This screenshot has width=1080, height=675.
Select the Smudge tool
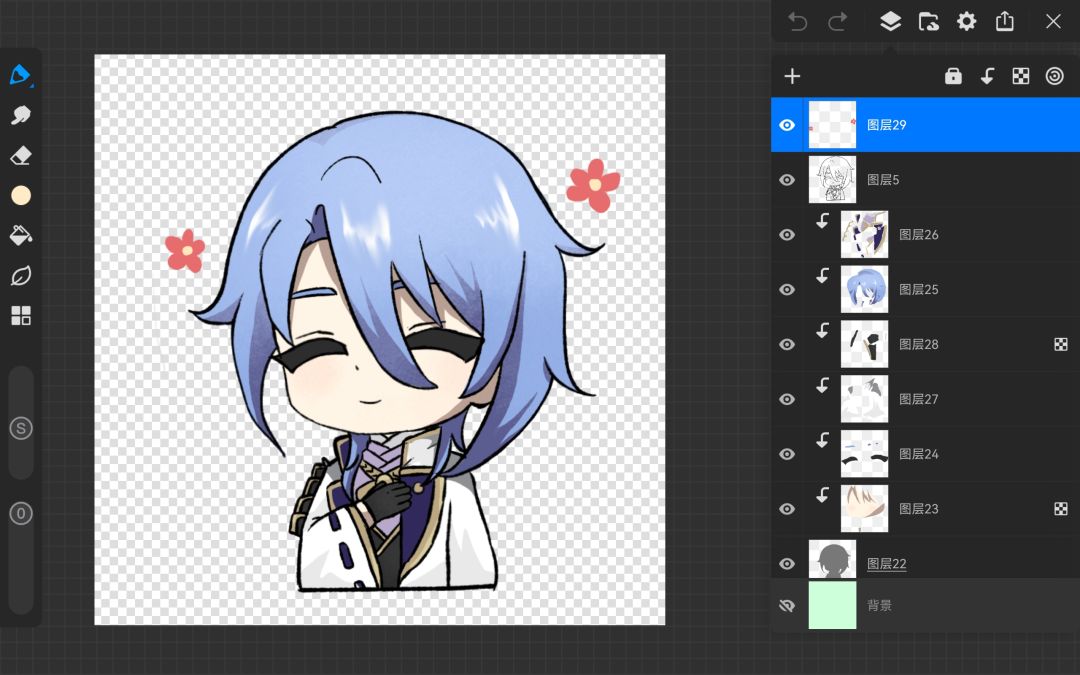pyautogui.click(x=21, y=114)
